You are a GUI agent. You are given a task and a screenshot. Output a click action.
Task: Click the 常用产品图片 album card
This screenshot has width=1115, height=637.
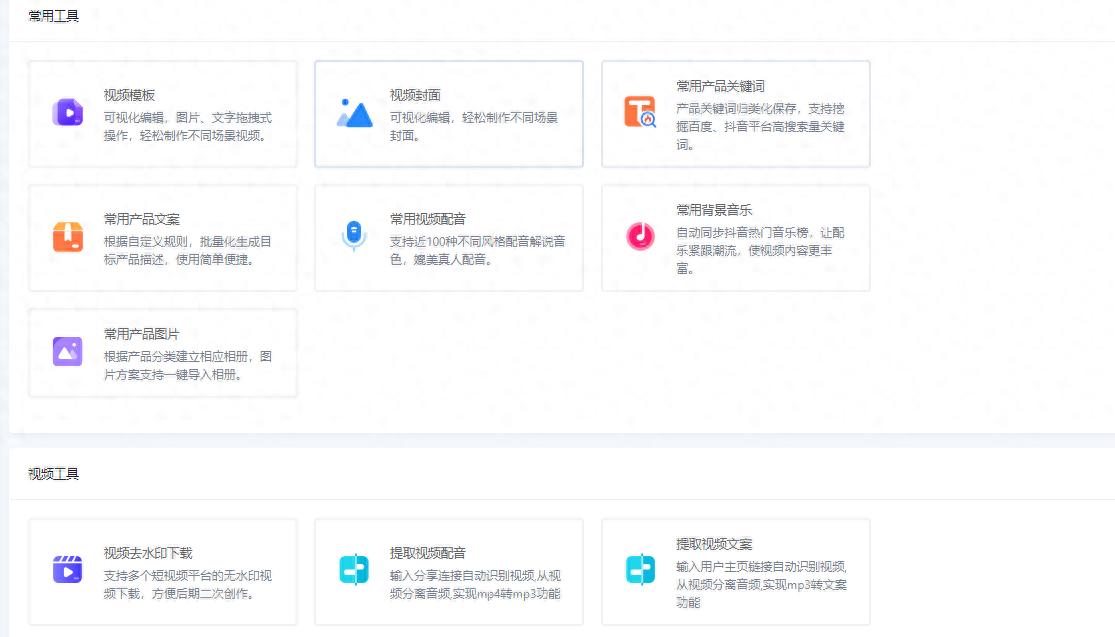click(162, 353)
